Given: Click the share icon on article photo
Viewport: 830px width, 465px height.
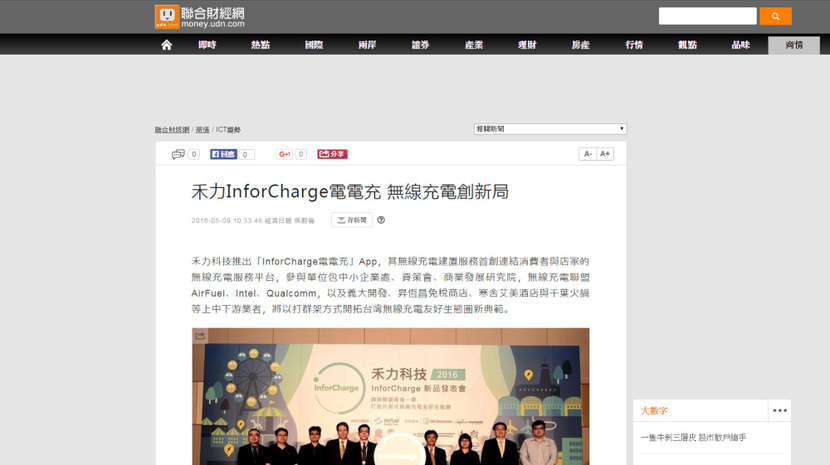Looking at the screenshot, I should [200, 336].
